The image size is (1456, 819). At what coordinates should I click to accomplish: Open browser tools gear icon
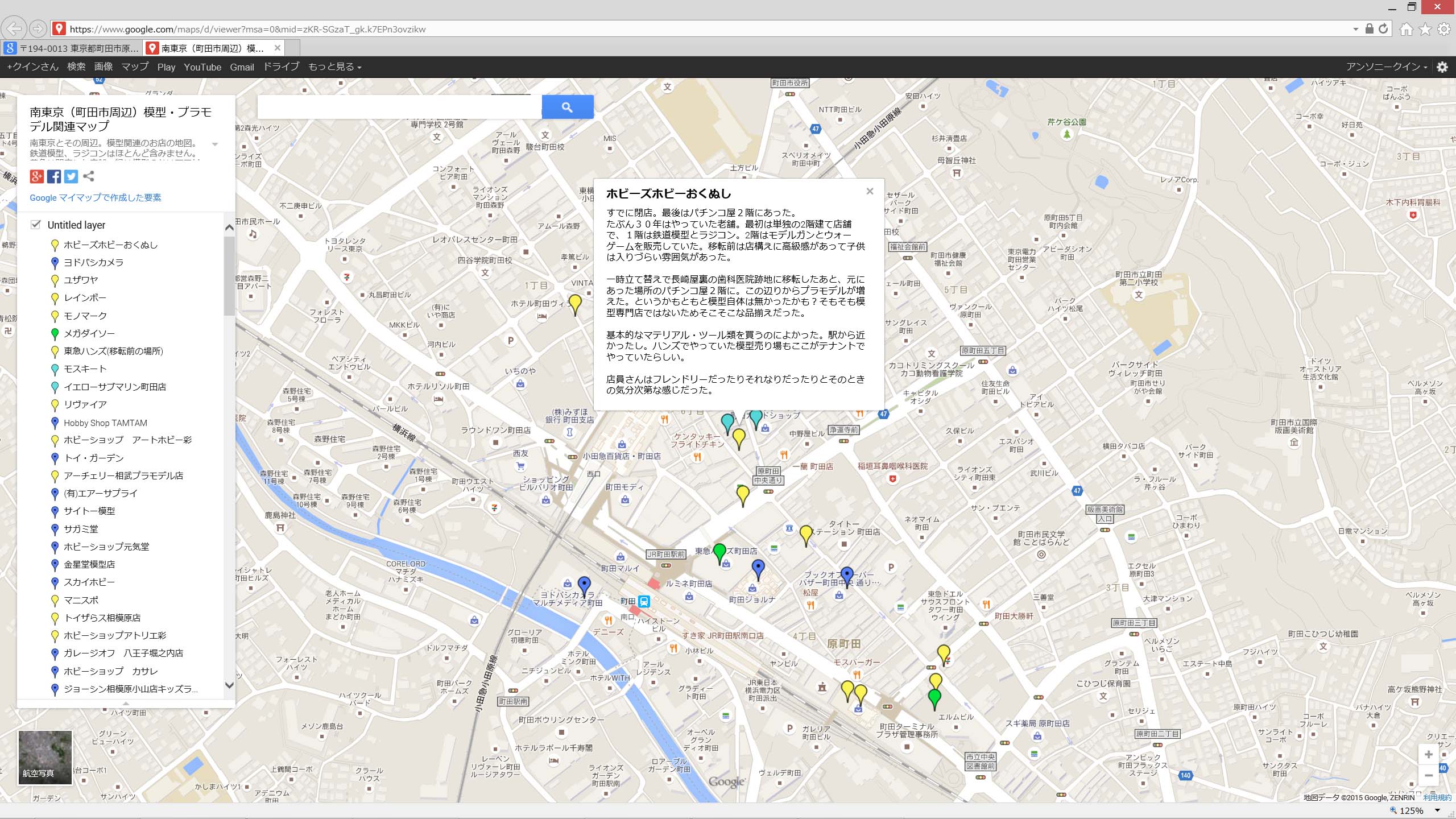point(1444,30)
